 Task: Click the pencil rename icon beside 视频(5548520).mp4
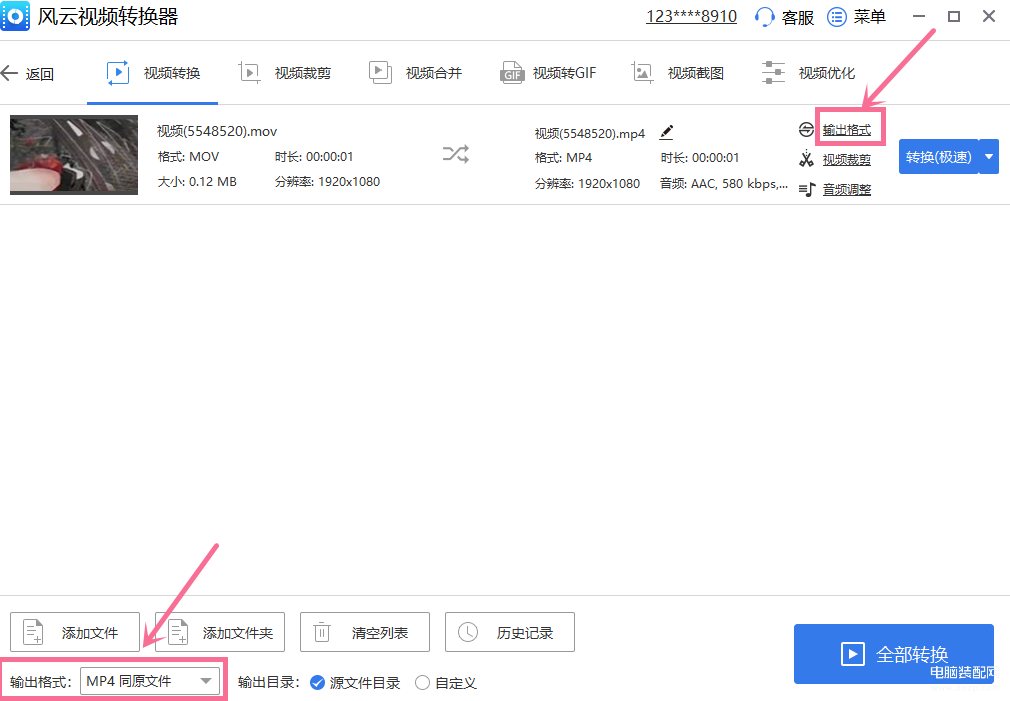tap(667, 132)
